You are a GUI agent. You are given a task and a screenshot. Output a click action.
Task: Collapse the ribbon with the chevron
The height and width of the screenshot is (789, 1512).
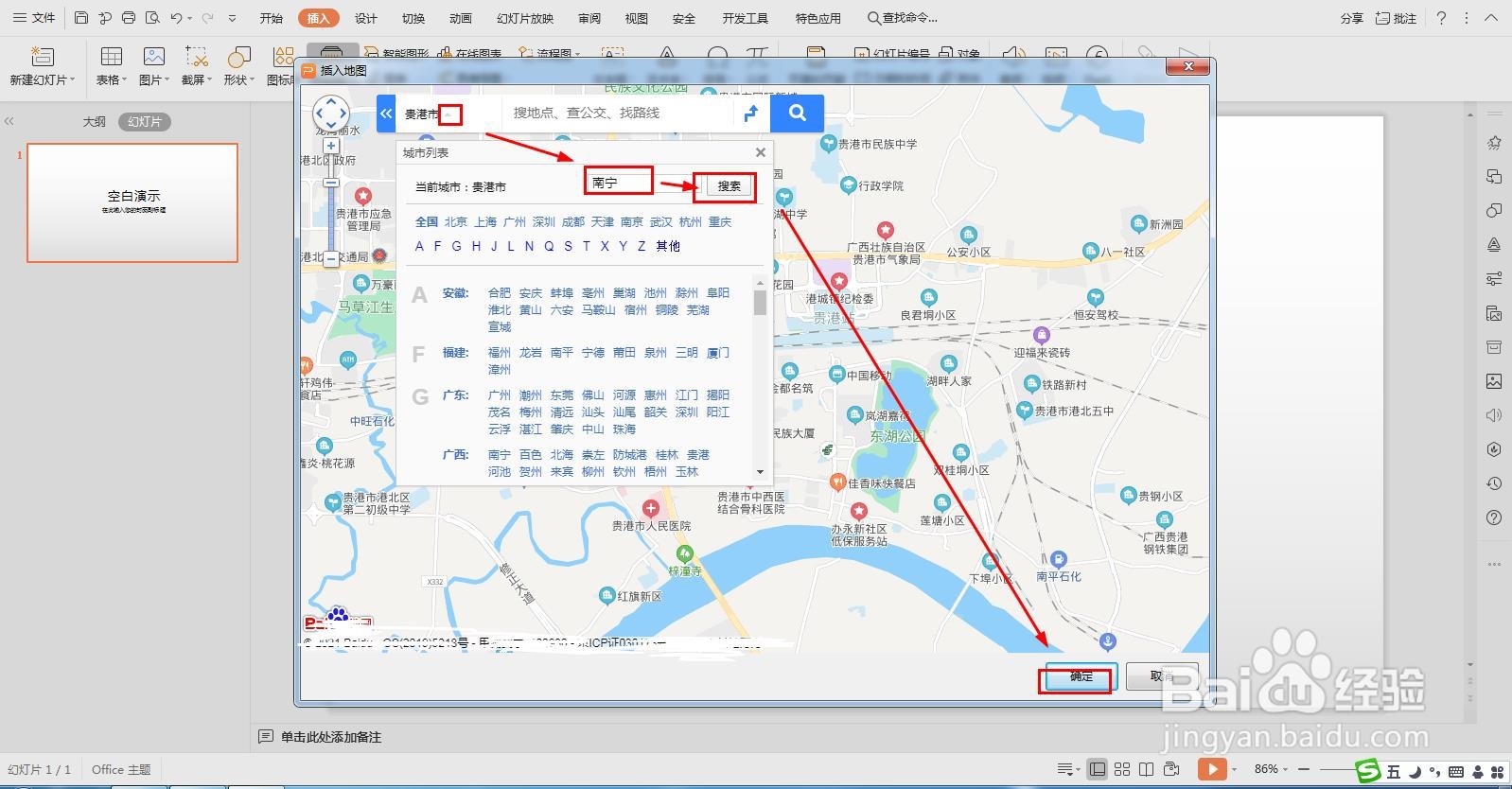click(1493, 18)
